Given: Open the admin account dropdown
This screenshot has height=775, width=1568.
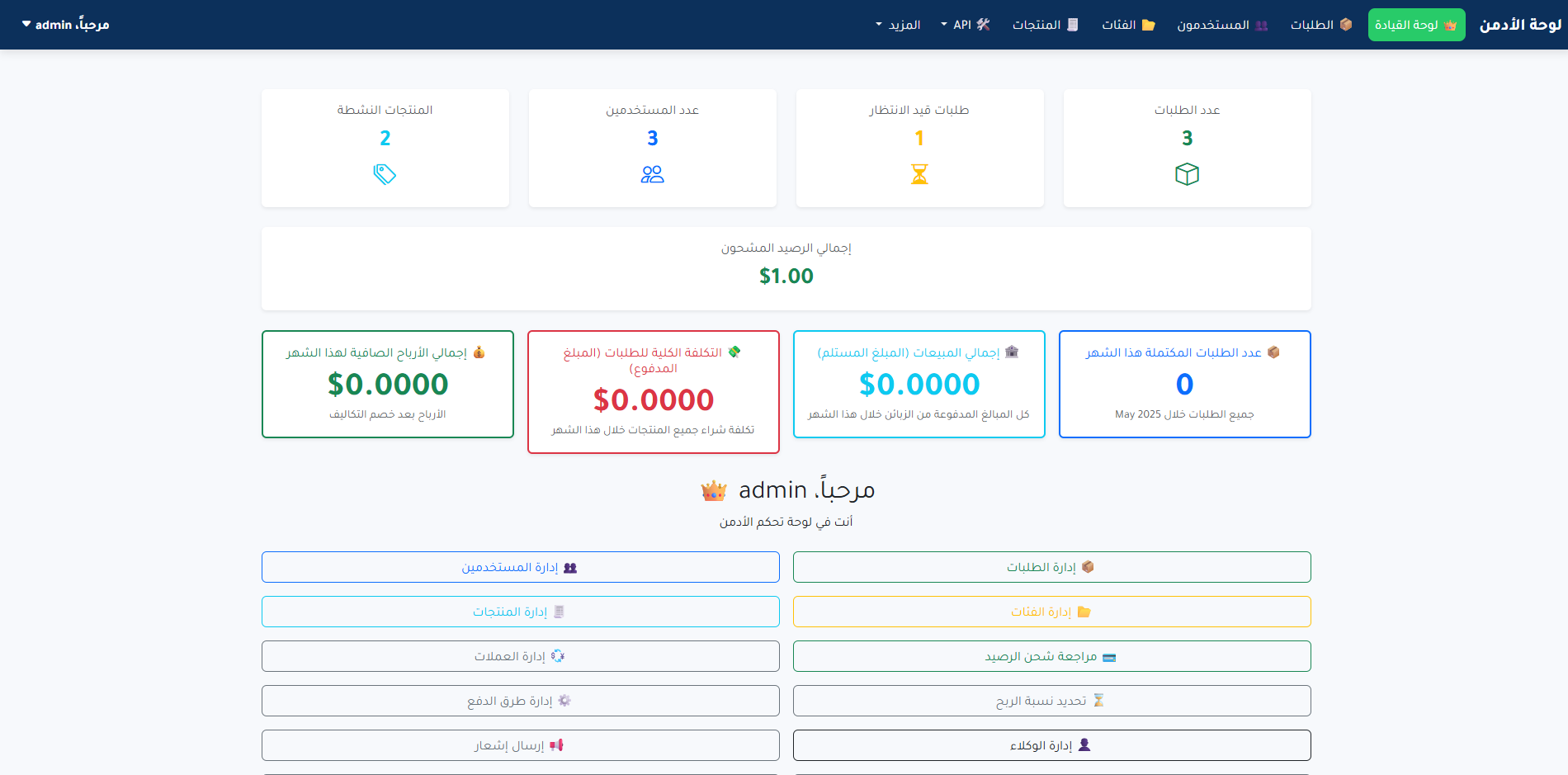Looking at the screenshot, I should coord(64,25).
